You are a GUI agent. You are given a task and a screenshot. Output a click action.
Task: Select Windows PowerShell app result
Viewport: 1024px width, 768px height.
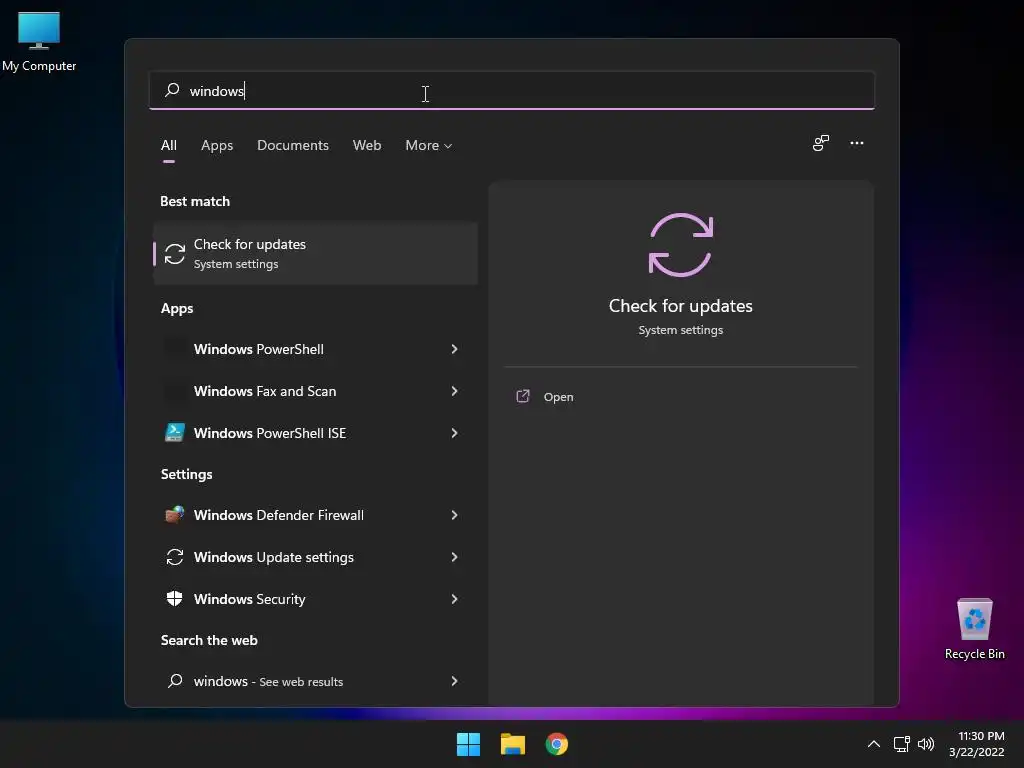pos(258,349)
